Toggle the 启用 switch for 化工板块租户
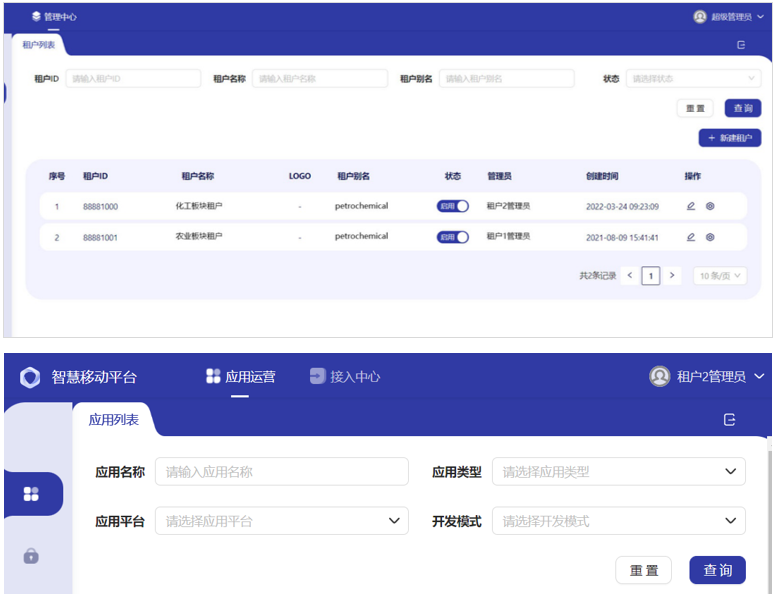Screen dimensions: 775x598 coord(452,207)
